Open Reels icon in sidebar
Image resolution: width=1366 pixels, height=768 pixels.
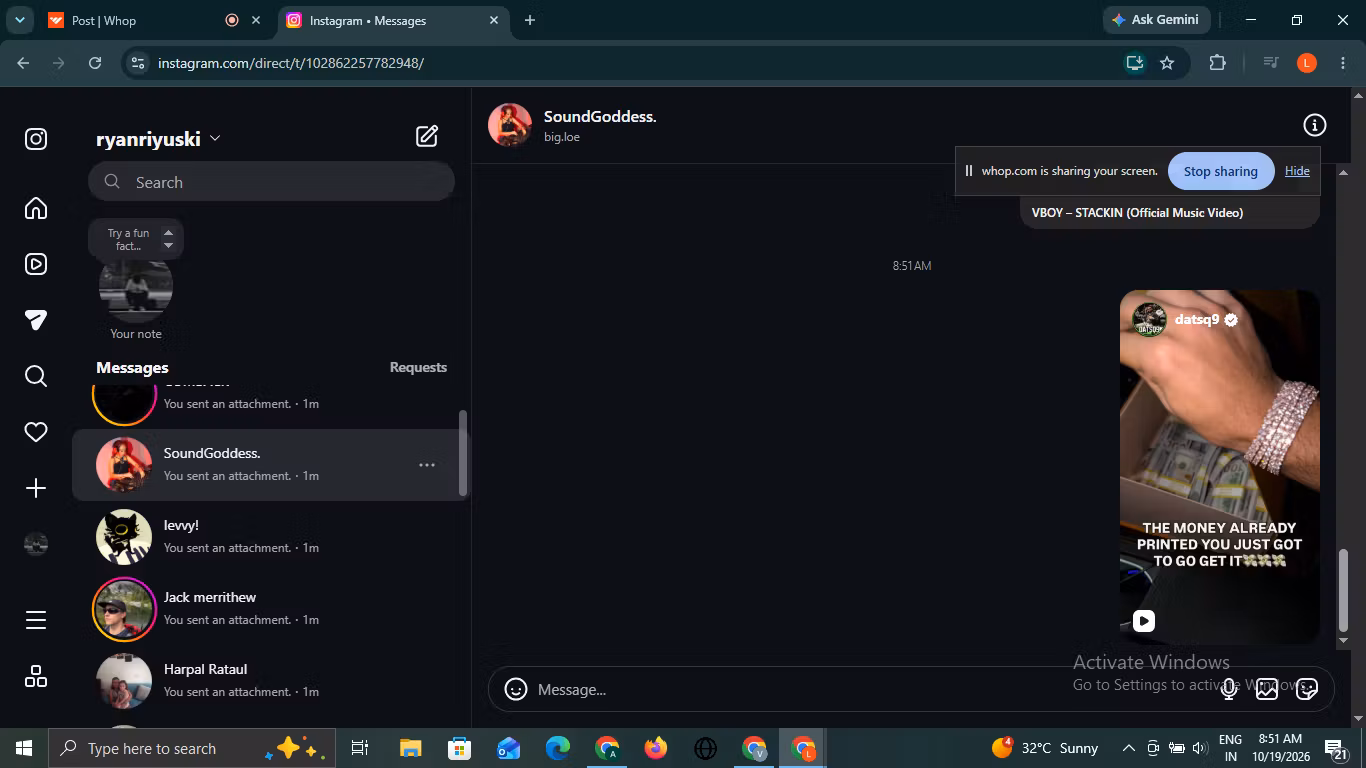point(36,264)
